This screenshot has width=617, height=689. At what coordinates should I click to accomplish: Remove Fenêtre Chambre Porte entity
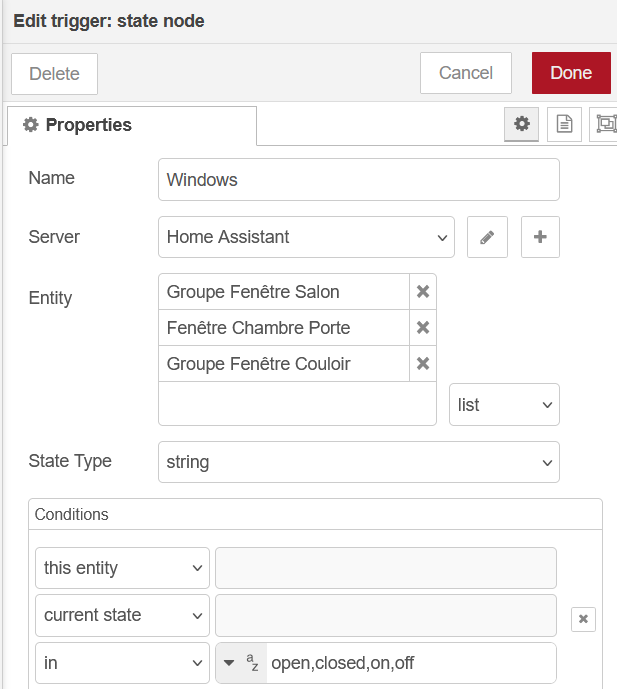click(x=423, y=328)
